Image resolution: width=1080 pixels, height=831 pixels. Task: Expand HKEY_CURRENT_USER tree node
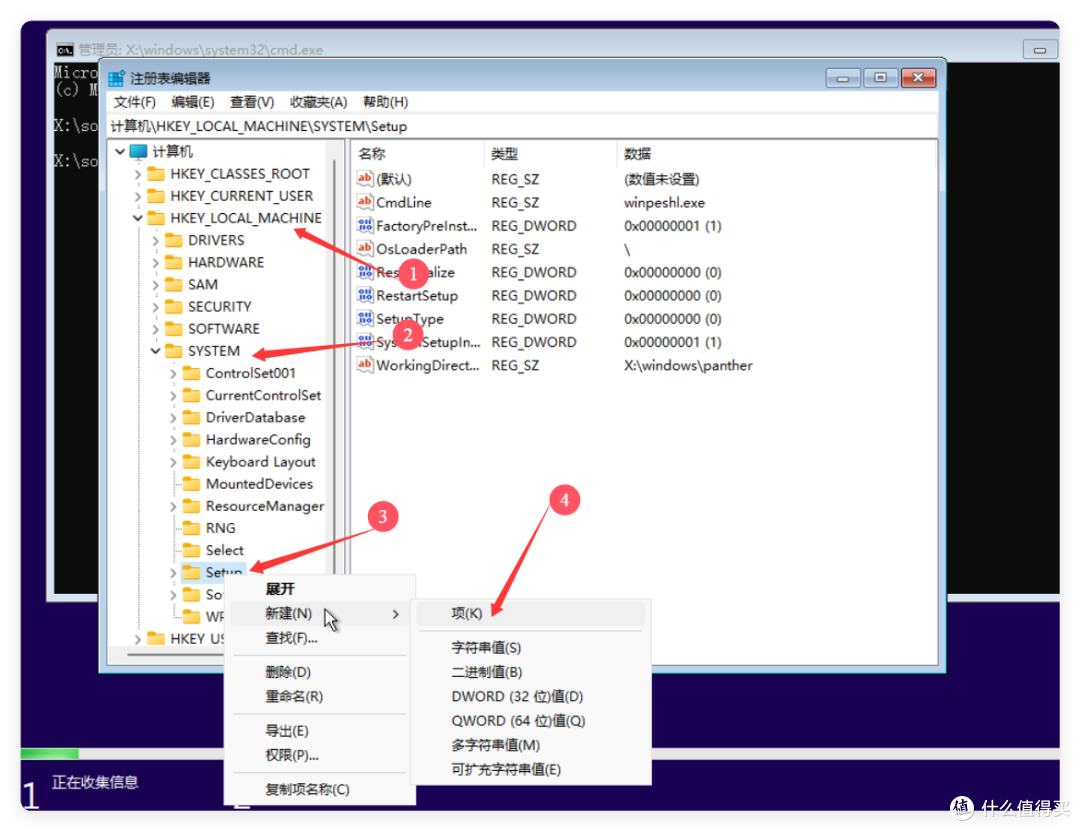[138, 196]
